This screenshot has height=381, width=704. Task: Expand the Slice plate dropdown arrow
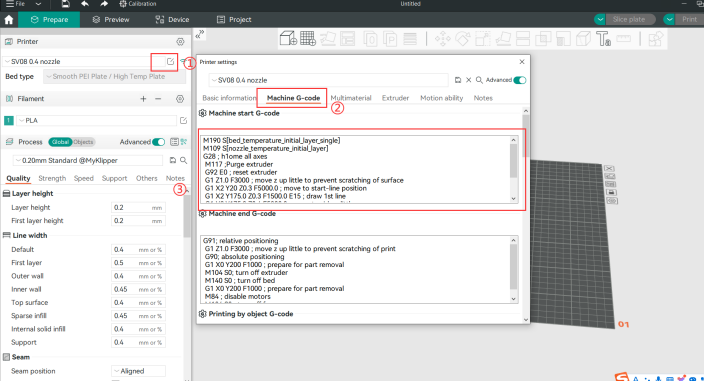pos(599,19)
